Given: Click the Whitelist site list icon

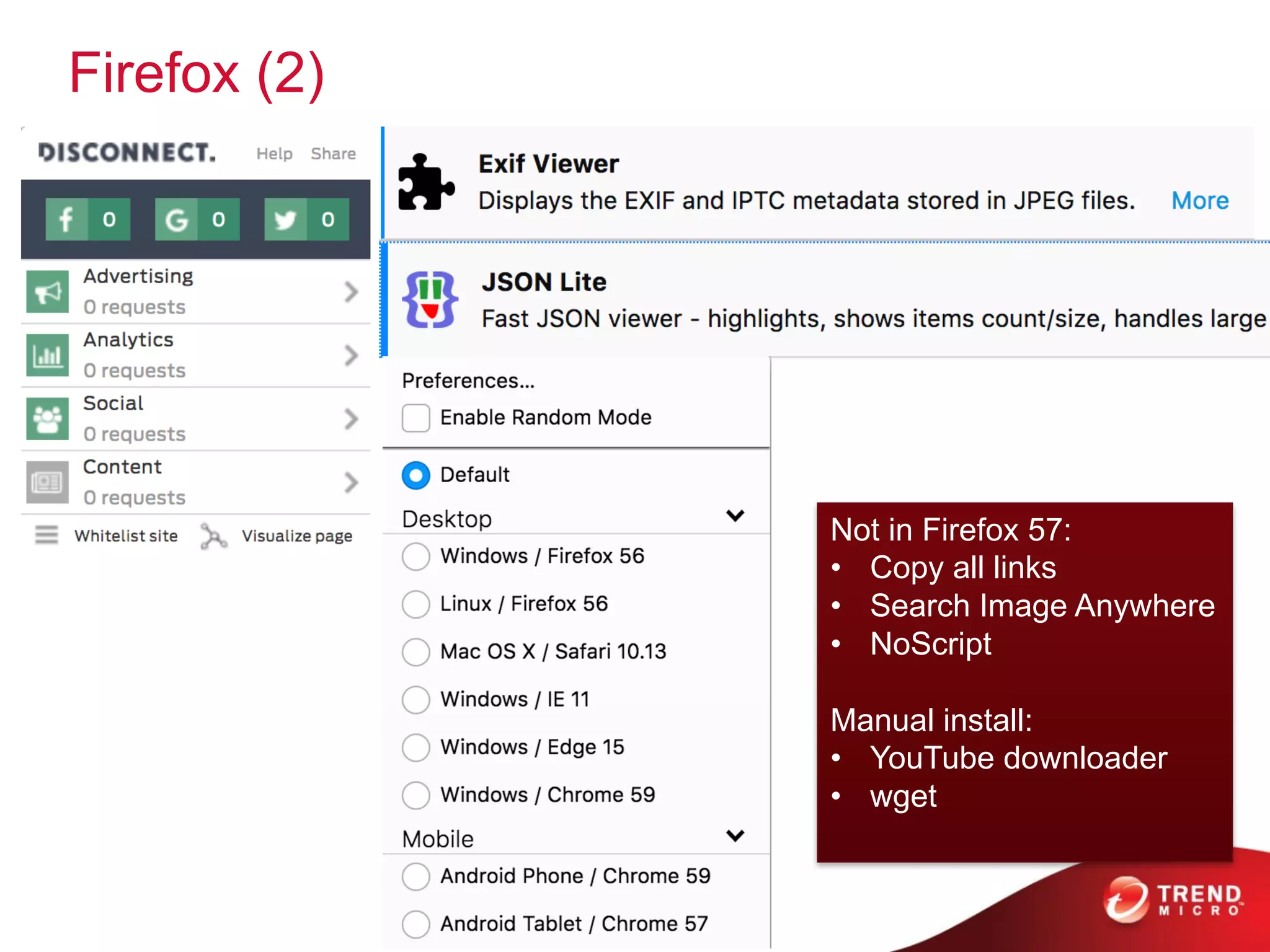Looking at the screenshot, I should tap(47, 535).
